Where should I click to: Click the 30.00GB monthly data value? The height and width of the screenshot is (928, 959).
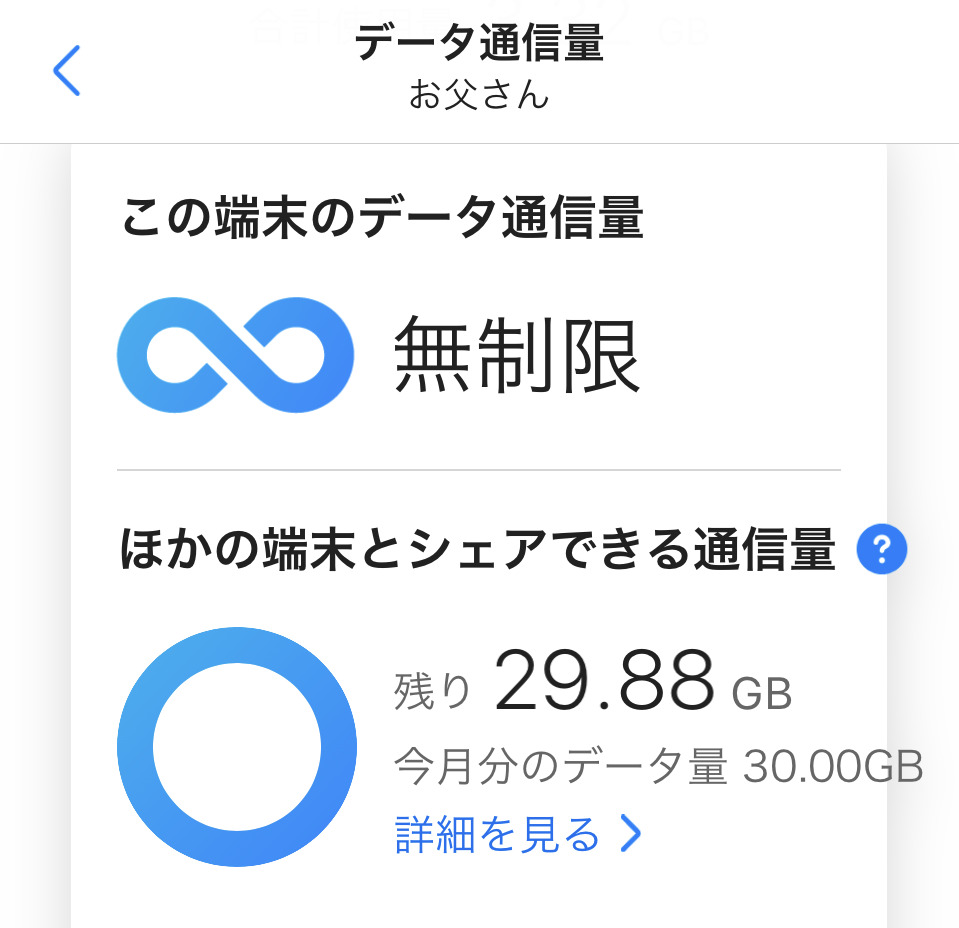pos(832,769)
